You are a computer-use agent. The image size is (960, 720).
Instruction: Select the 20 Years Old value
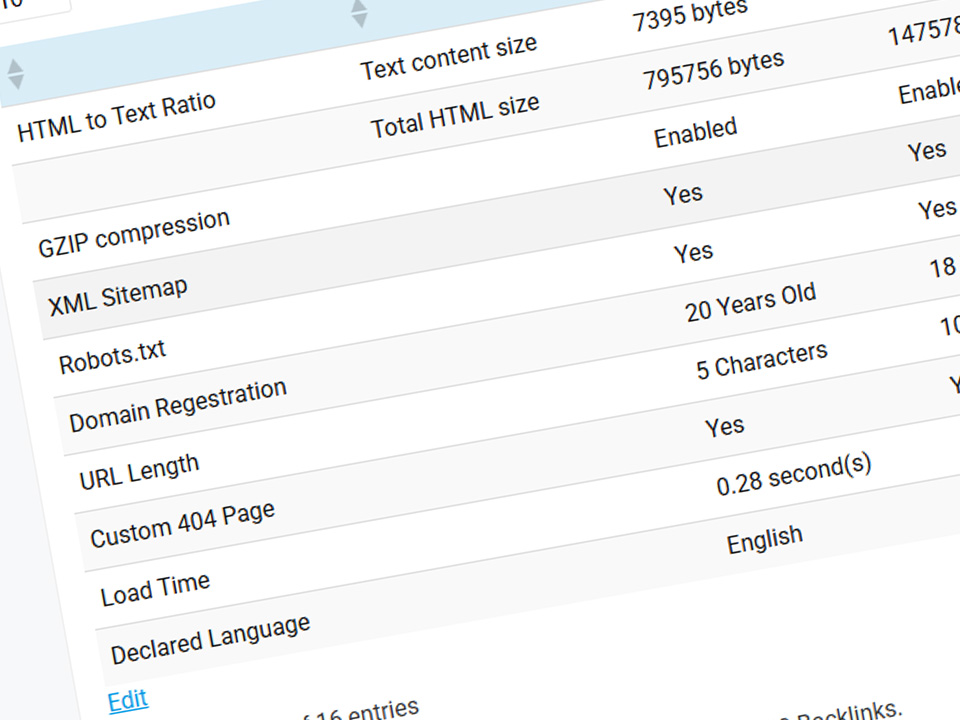coord(750,301)
